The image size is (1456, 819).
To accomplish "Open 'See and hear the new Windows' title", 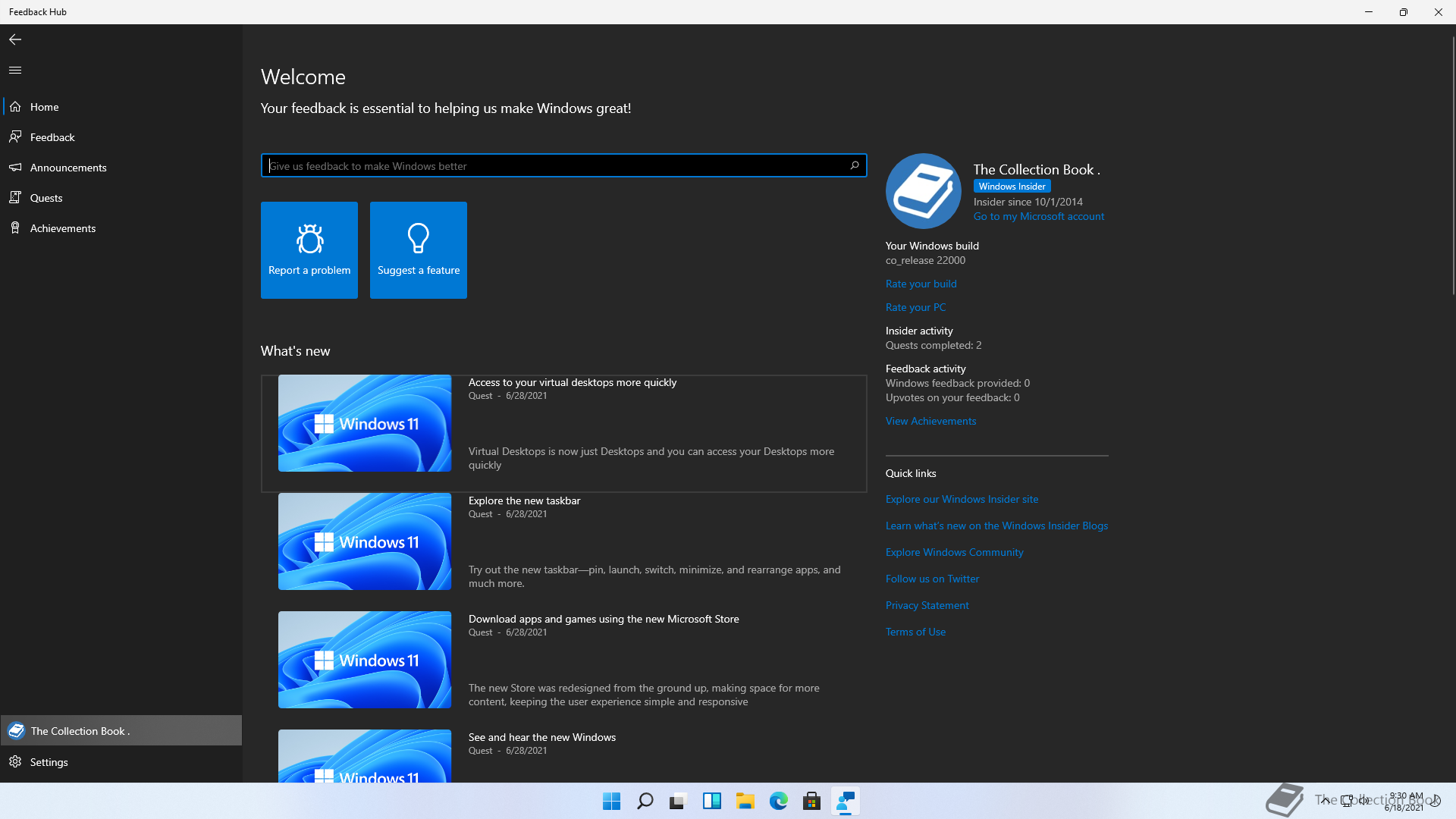I will click(542, 737).
